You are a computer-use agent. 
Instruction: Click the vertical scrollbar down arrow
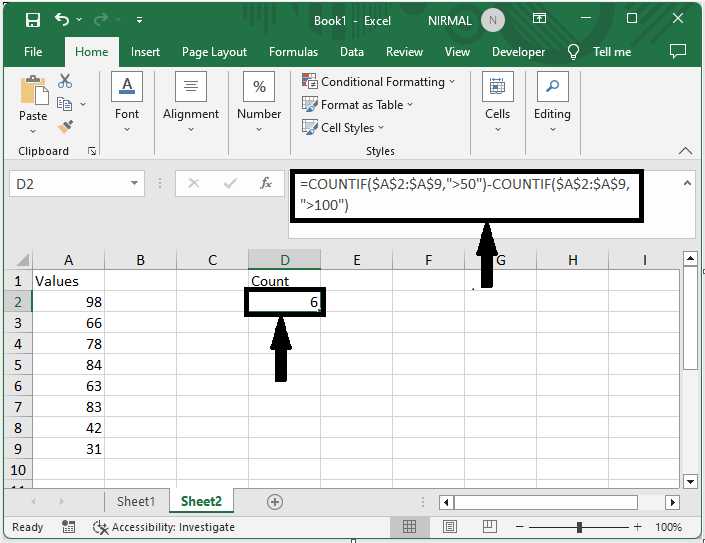tap(690, 481)
